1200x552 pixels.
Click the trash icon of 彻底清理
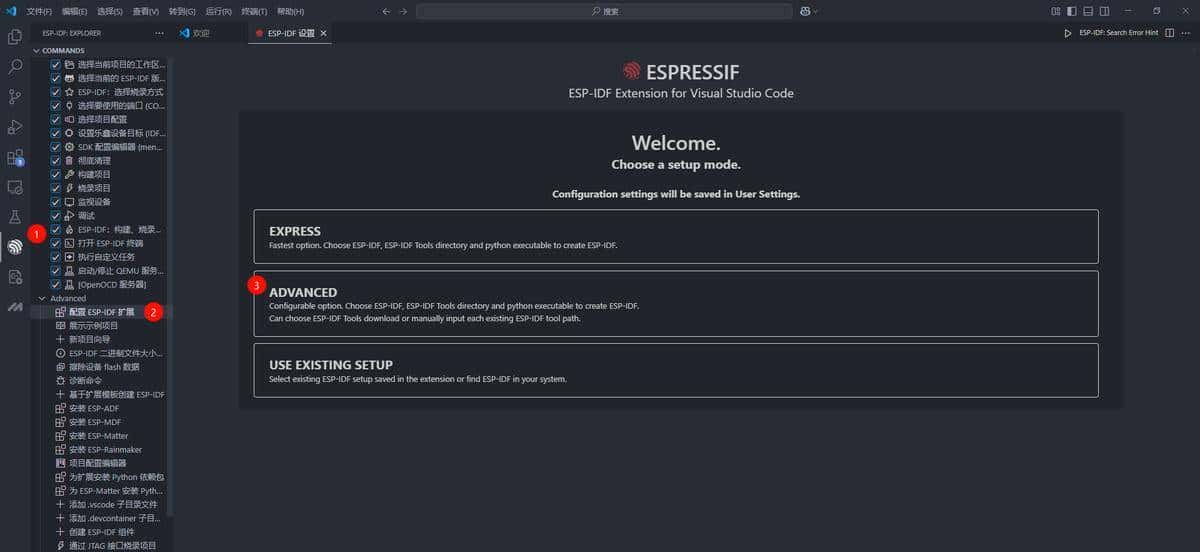69,160
